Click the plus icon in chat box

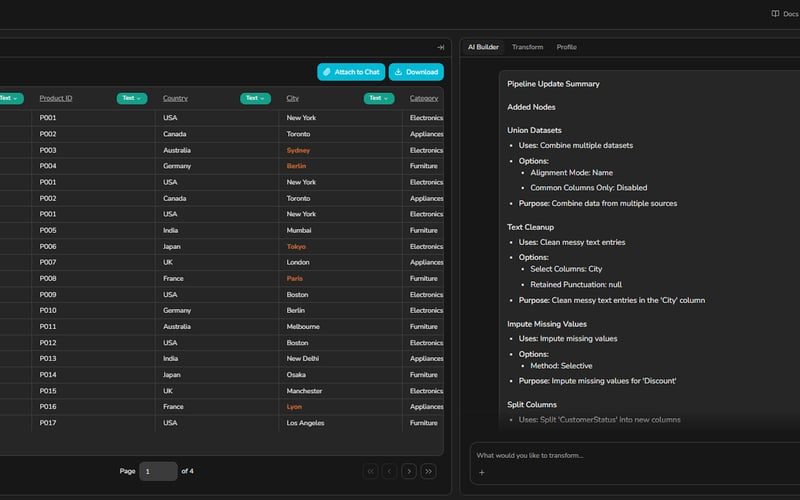point(481,472)
